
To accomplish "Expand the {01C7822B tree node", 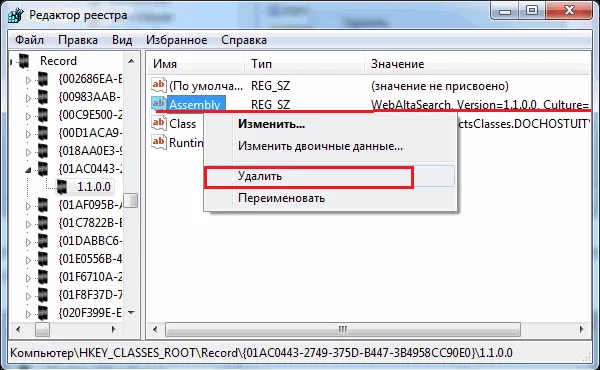I will click(28, 224).
